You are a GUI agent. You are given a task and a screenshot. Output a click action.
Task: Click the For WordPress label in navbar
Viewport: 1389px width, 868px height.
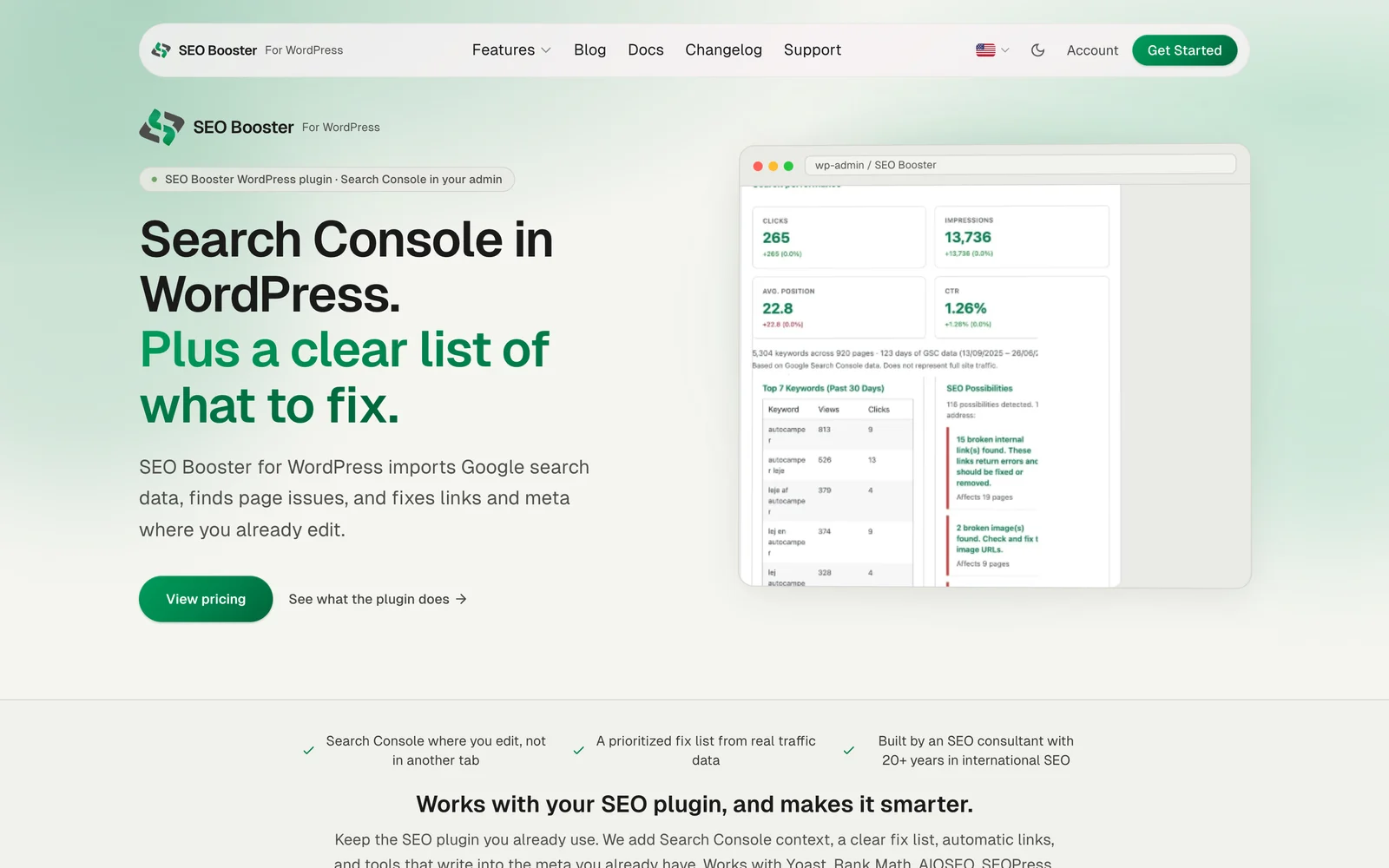coord(304,50)
